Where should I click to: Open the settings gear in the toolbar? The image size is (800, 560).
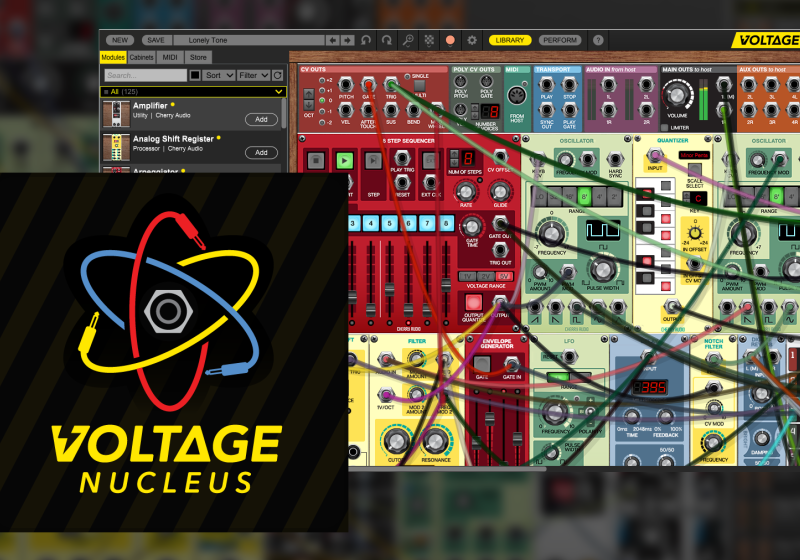click(x=471, y=40)
